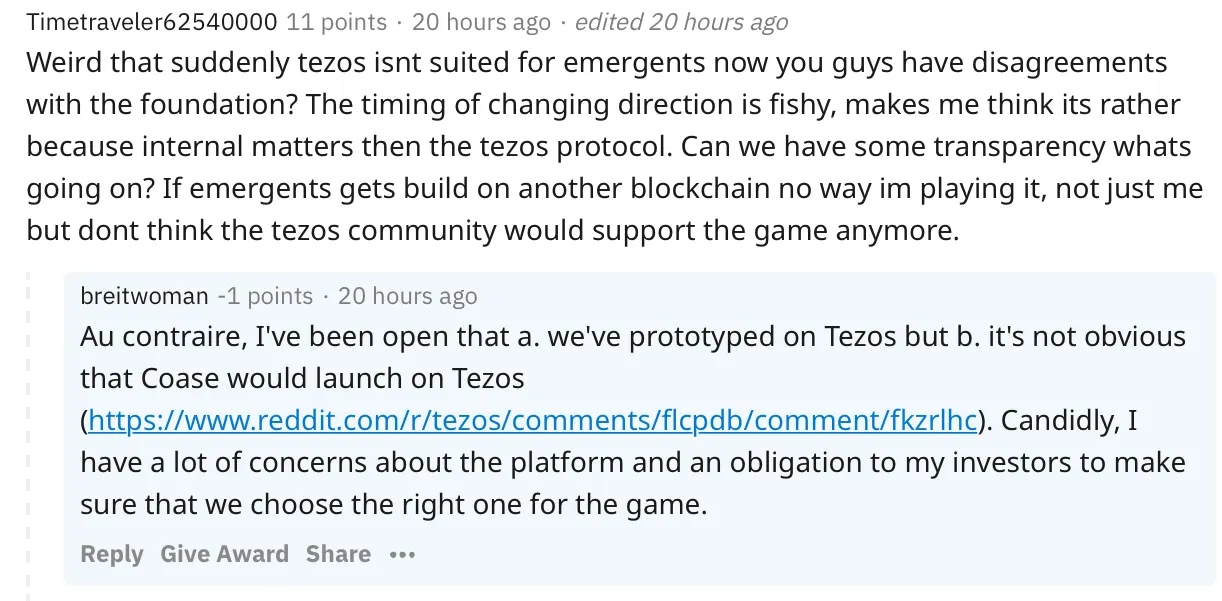
Task: Open the reddit.com/r/tezos comment link
Action: [x=532, y=421]
